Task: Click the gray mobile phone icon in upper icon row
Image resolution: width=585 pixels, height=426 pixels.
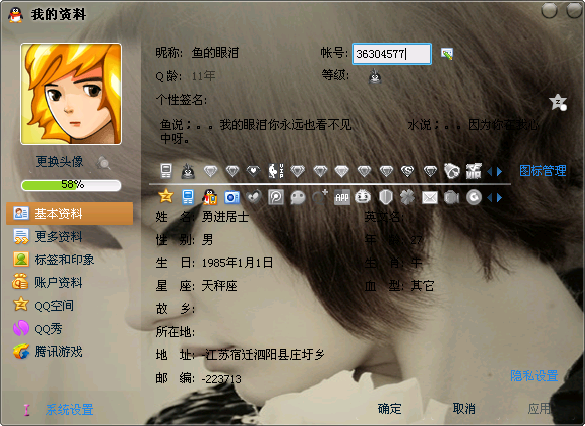Action: [166, 171]
